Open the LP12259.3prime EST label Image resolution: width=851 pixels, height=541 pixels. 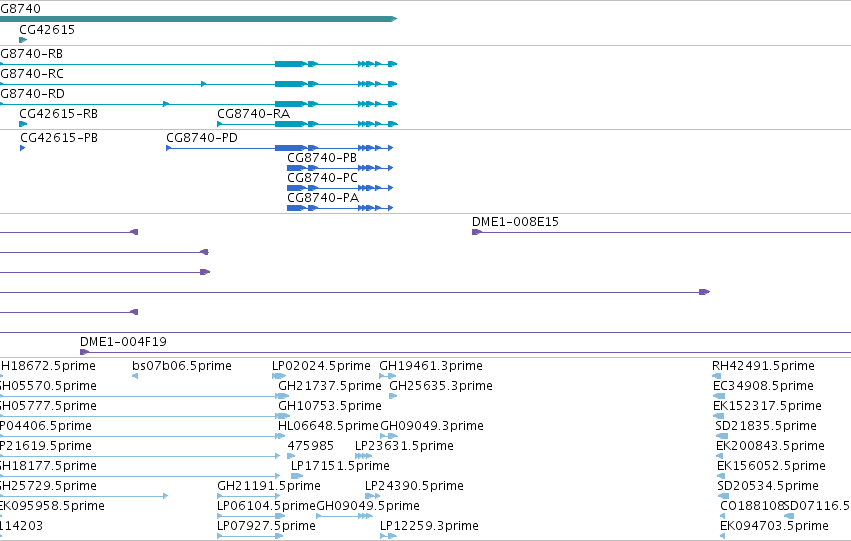(x=429, y=526)
